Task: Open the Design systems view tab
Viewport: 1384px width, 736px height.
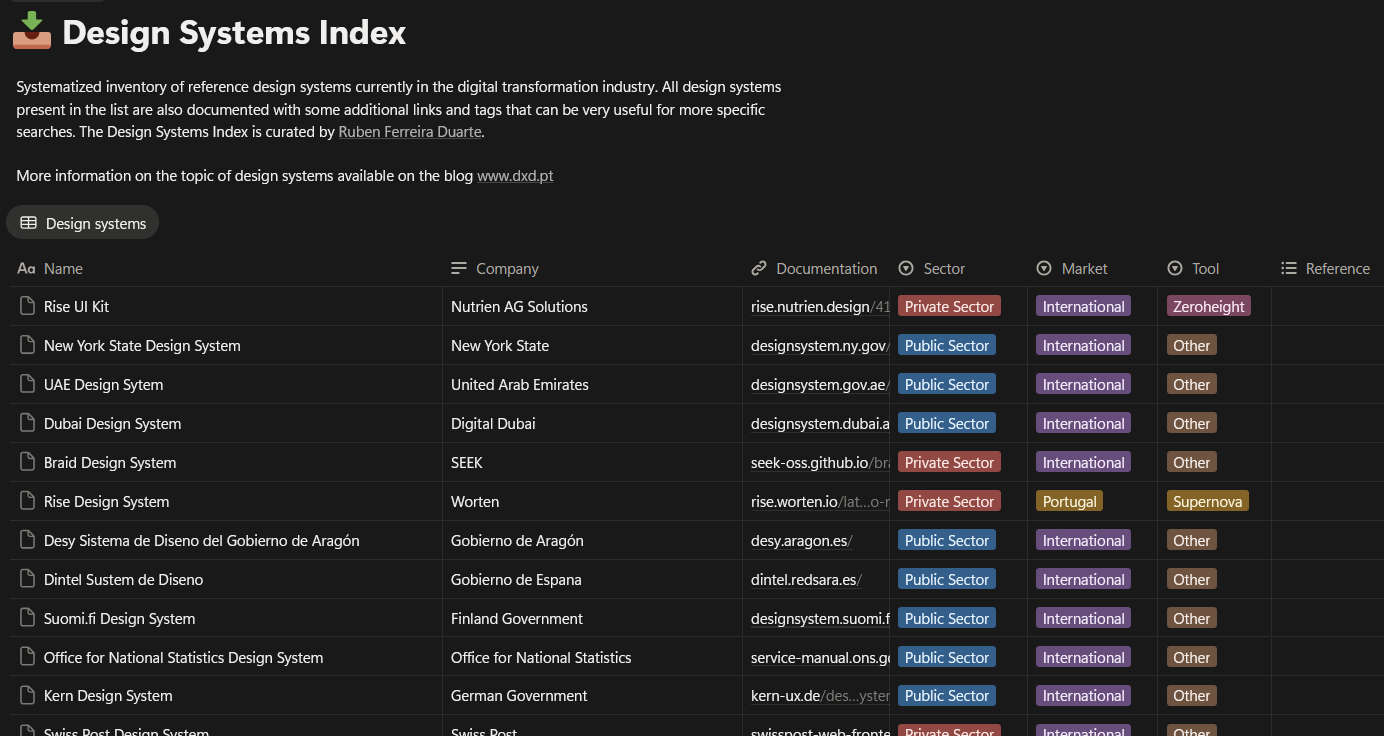Action: pos(82,223)
